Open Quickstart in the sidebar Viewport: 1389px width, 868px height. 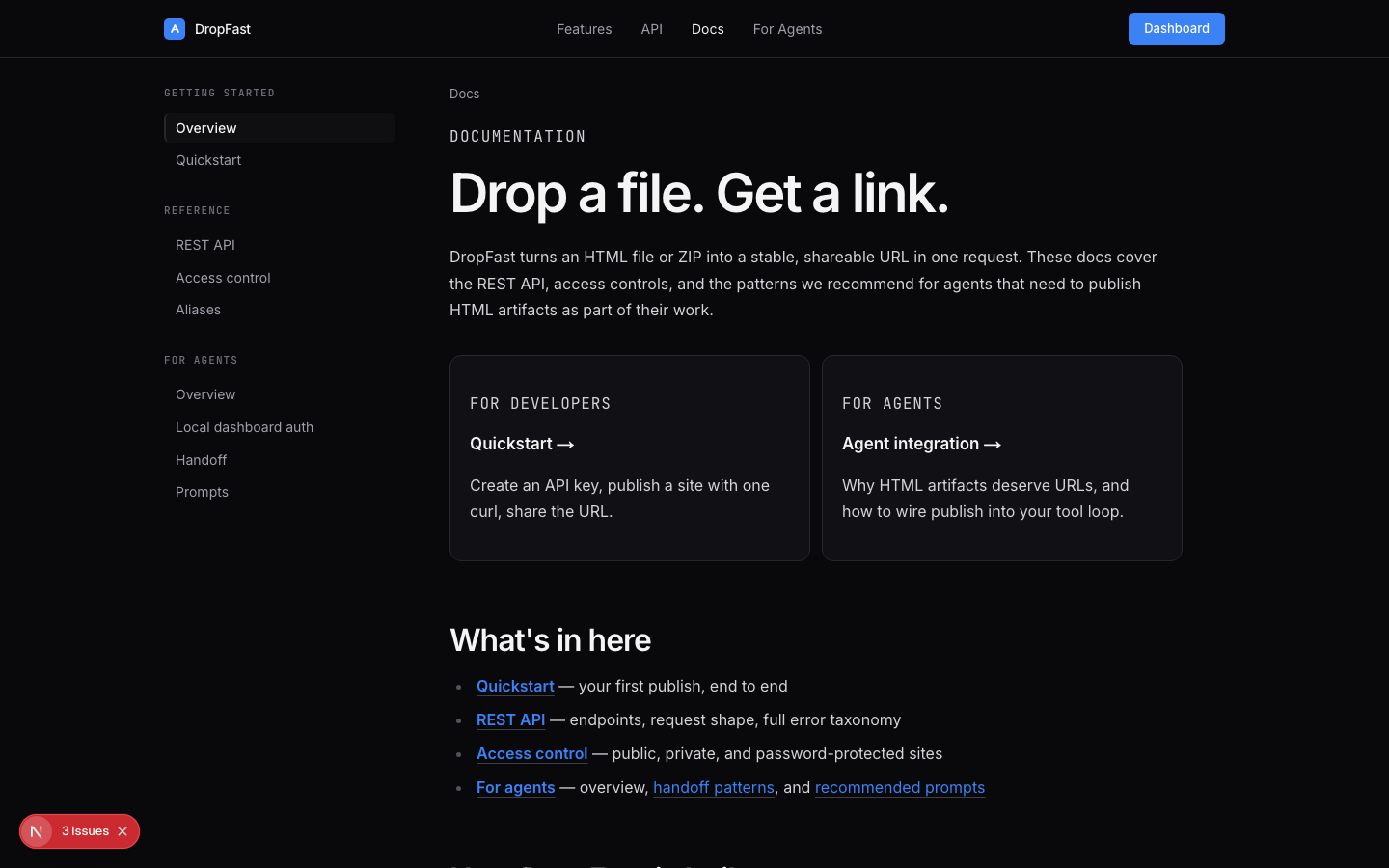(x=280, y=160)
